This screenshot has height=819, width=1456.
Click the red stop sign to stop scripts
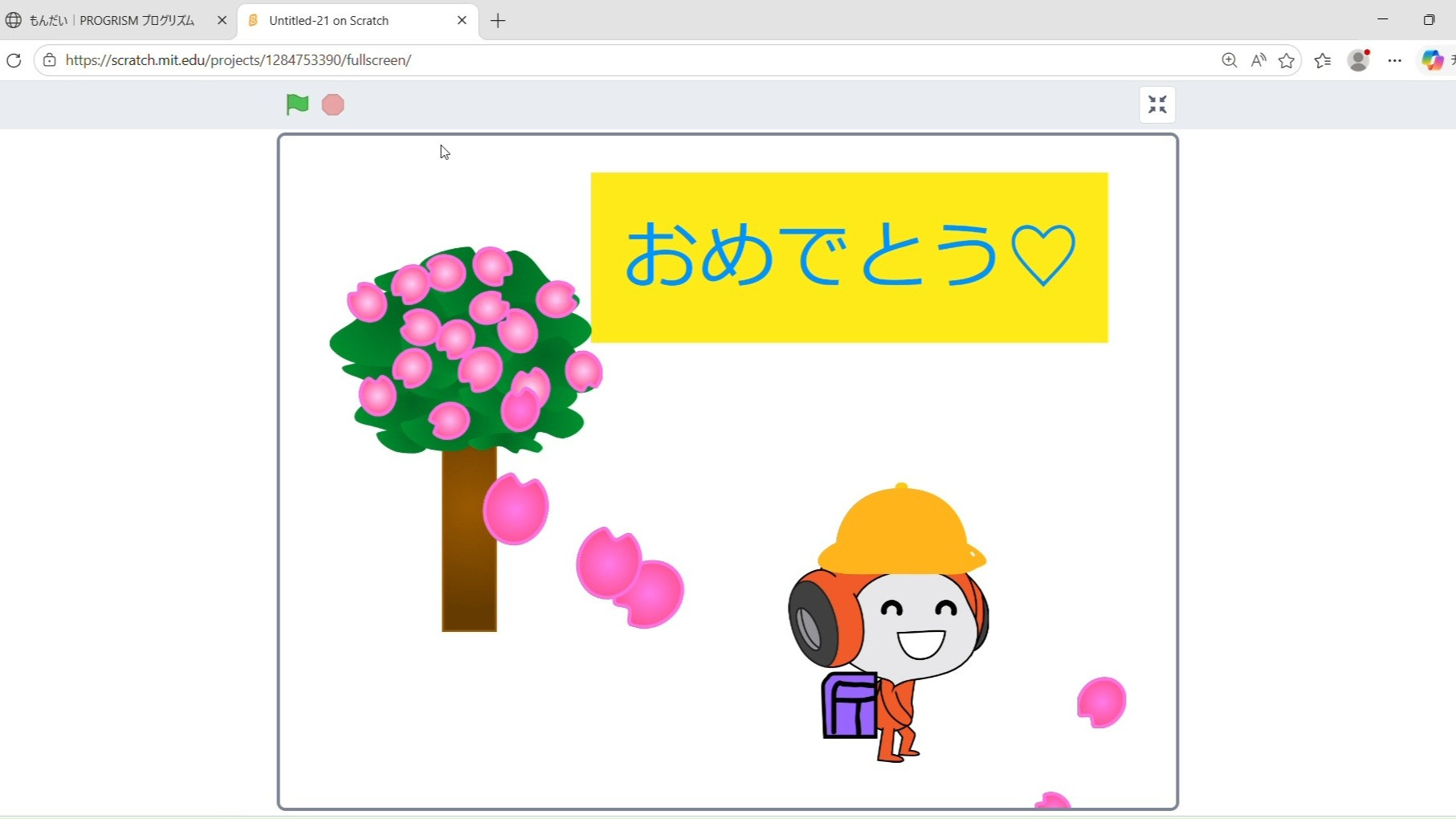pos(332,104)
